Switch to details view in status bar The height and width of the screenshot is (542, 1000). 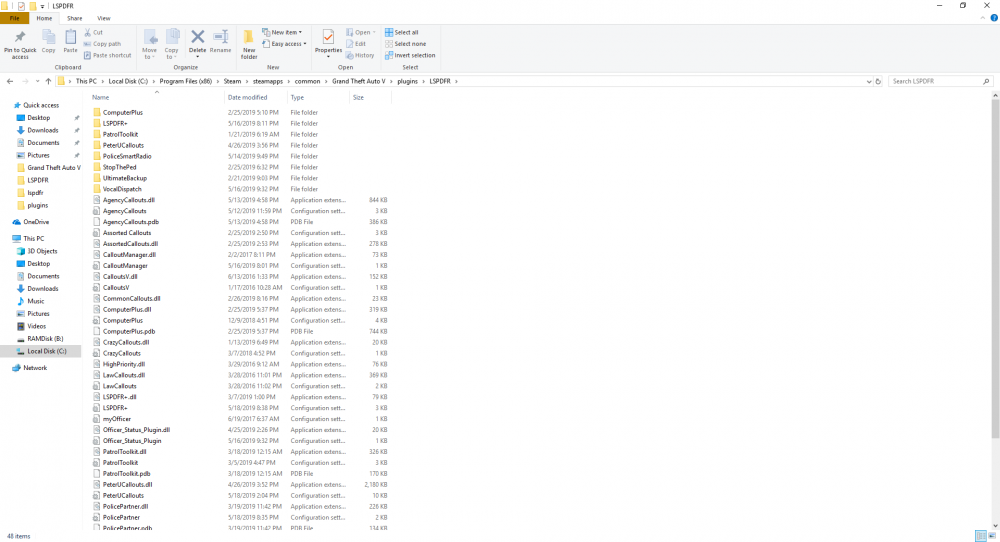981,536
